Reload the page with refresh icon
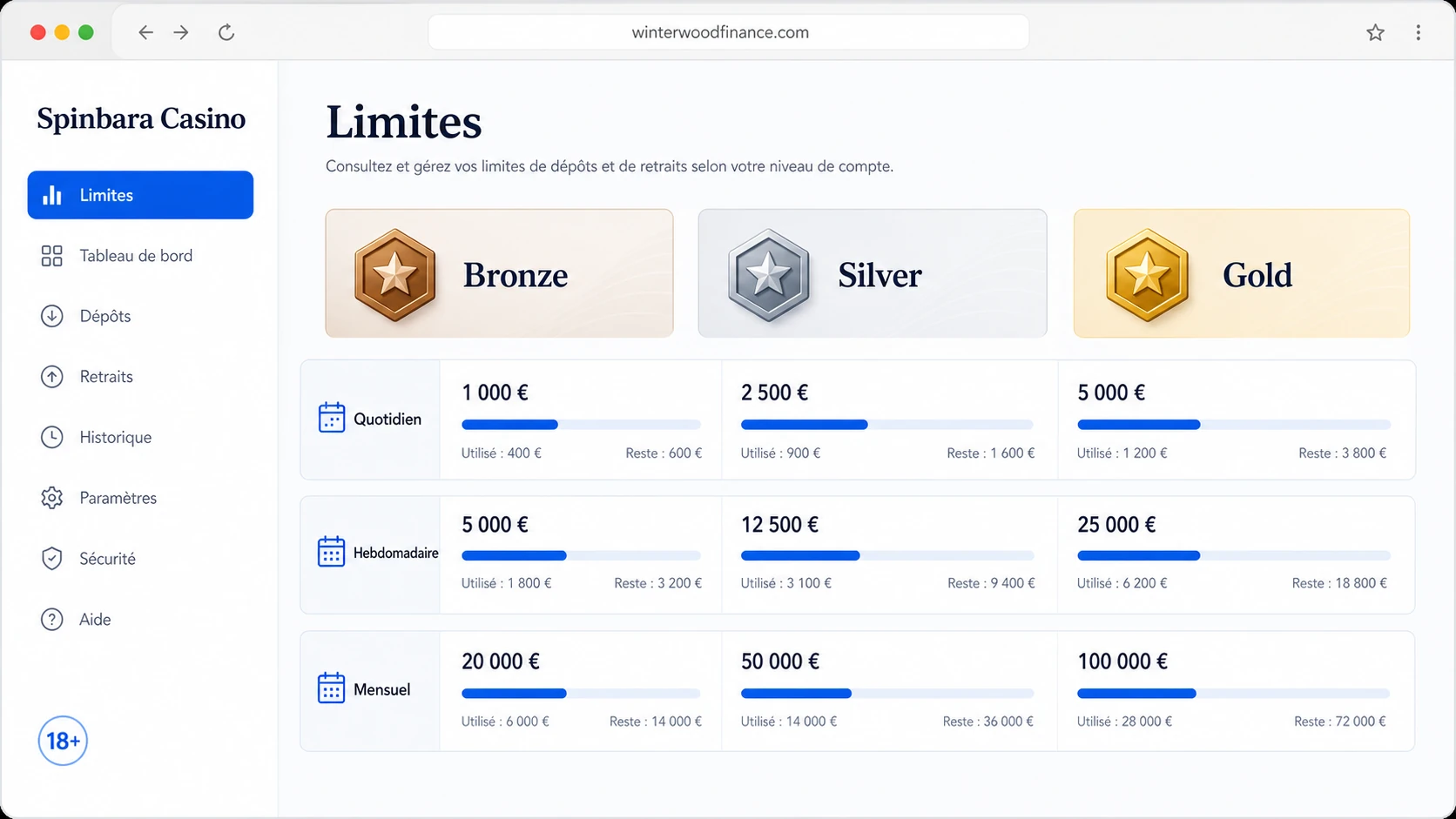1456x819 pixels. 226,32
